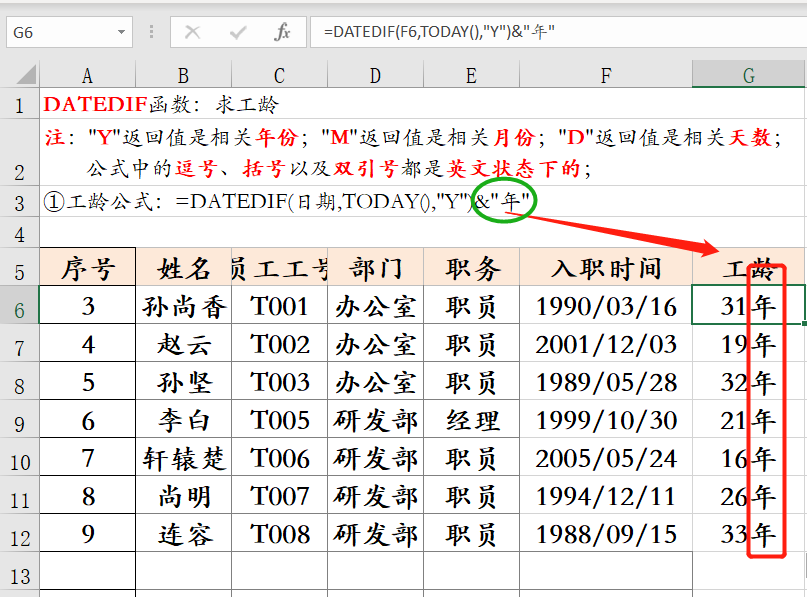The image size is (807, 597).
Task: Click employee ID cell T003
Action: tap(279, 381)
